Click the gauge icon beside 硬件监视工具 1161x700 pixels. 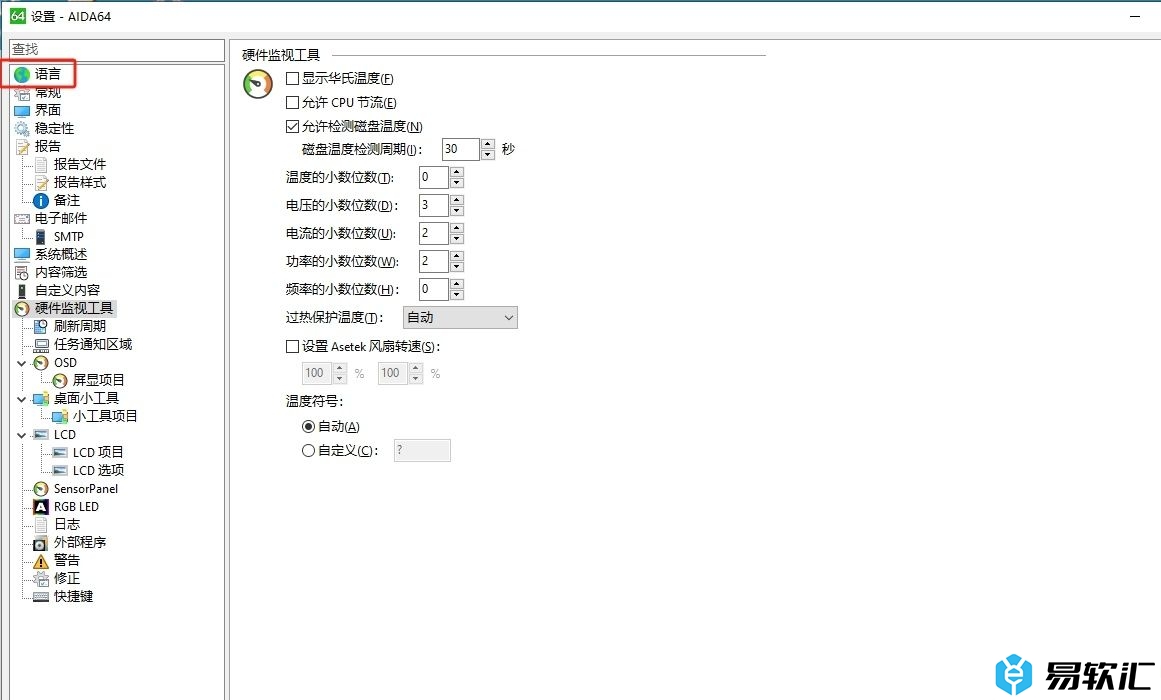click(22, 308)
